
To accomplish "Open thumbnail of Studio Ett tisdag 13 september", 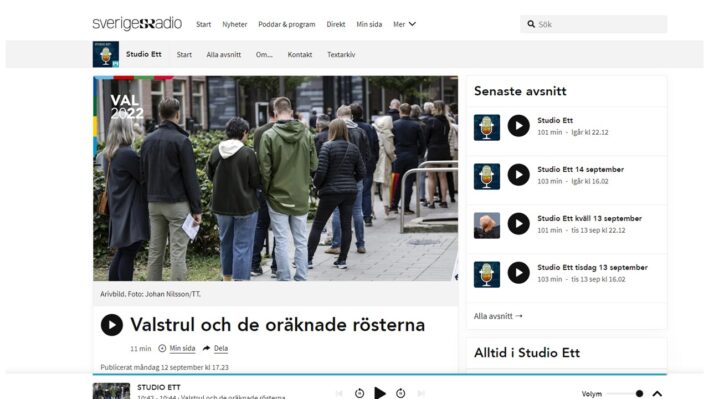I will 487,274.
